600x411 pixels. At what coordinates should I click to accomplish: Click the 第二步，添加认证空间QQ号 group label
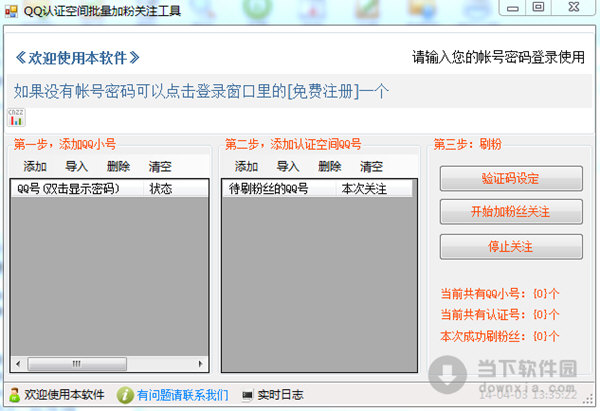tap(293, 144)
